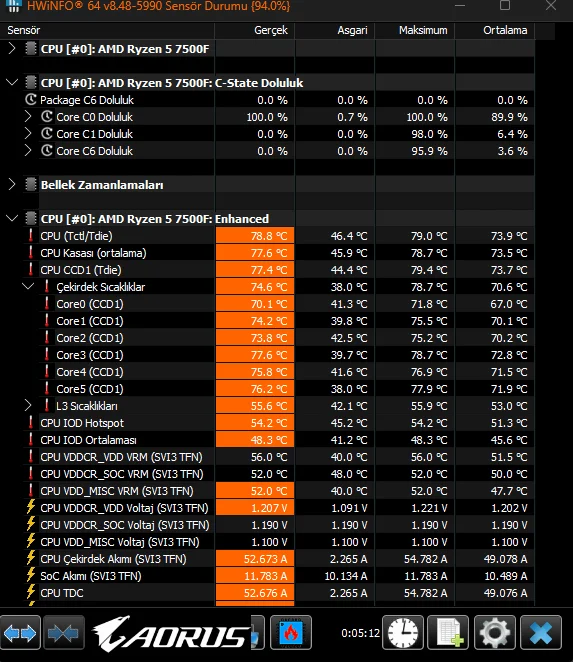Select the Core2 (CCD1) row label
The height and width of the screenshot is (662, 573).
click(x=90, y=338)
